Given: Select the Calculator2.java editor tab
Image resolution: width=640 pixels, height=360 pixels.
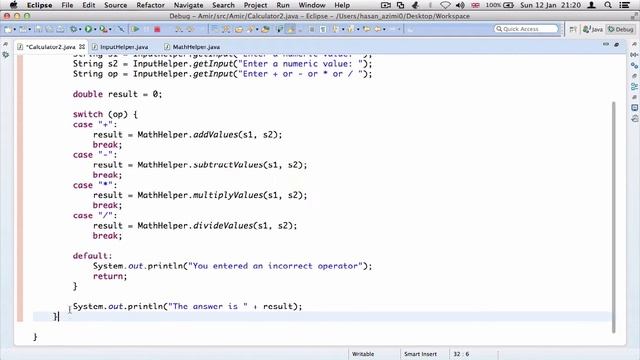Looking at the screenshot, I should click(51, 47).
